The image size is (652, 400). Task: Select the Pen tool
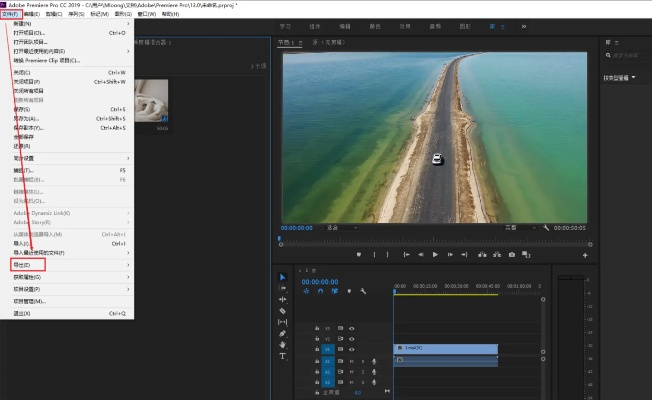[x=282, y=333]
